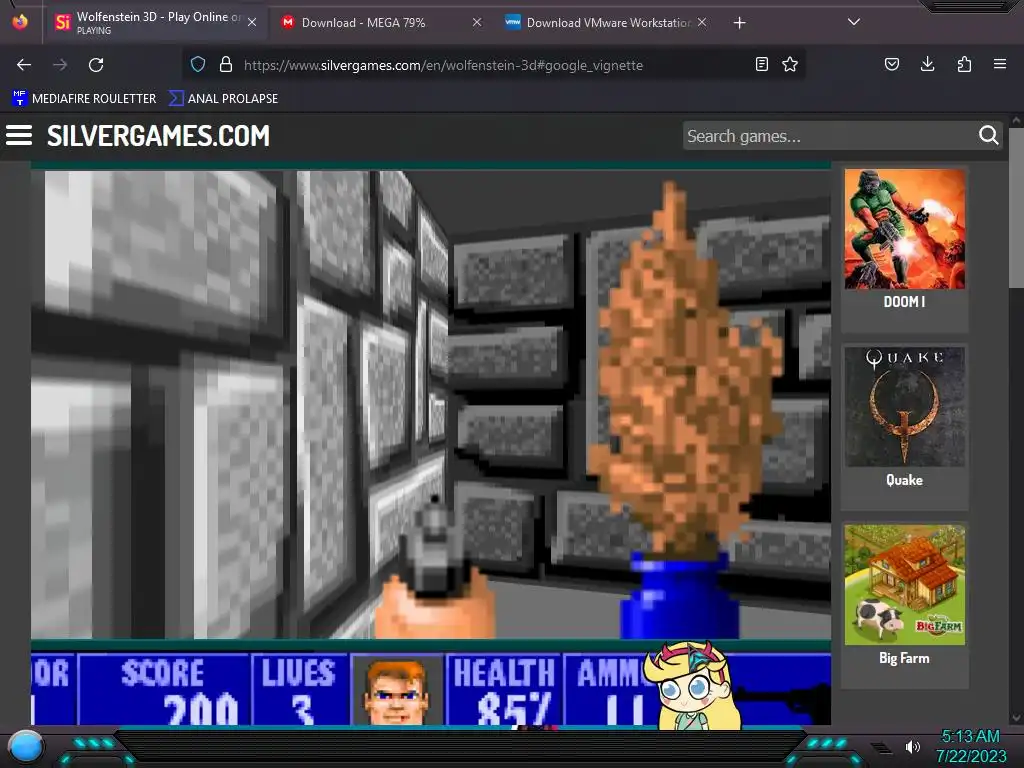This screenshot has height=768, width=1024.
Task: Click the page vertical scrollbar thumb
Action: coord(1016,208)
